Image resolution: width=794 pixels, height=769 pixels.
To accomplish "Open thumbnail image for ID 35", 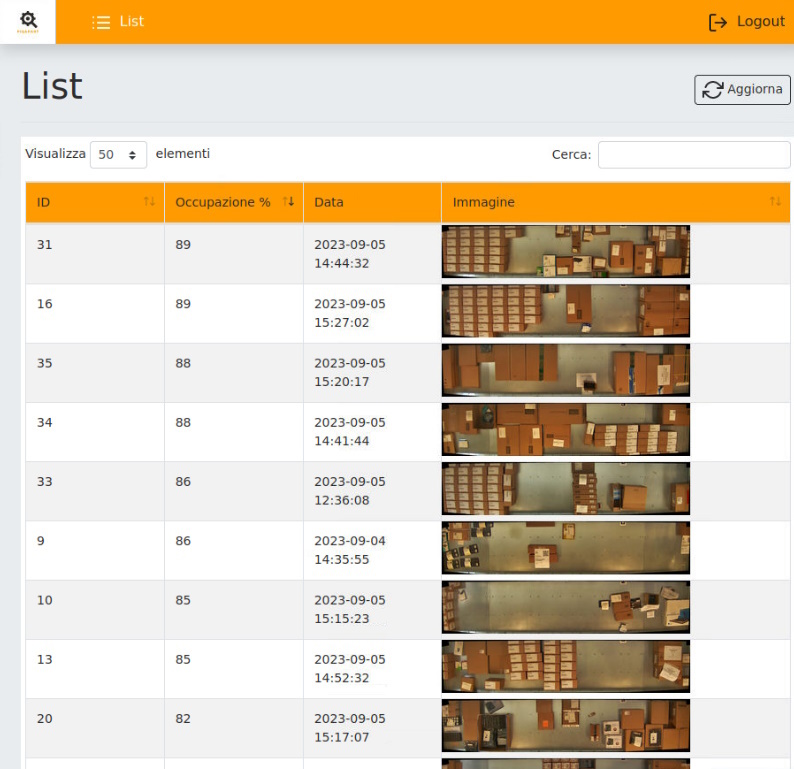I will click(x=566, y=370).
